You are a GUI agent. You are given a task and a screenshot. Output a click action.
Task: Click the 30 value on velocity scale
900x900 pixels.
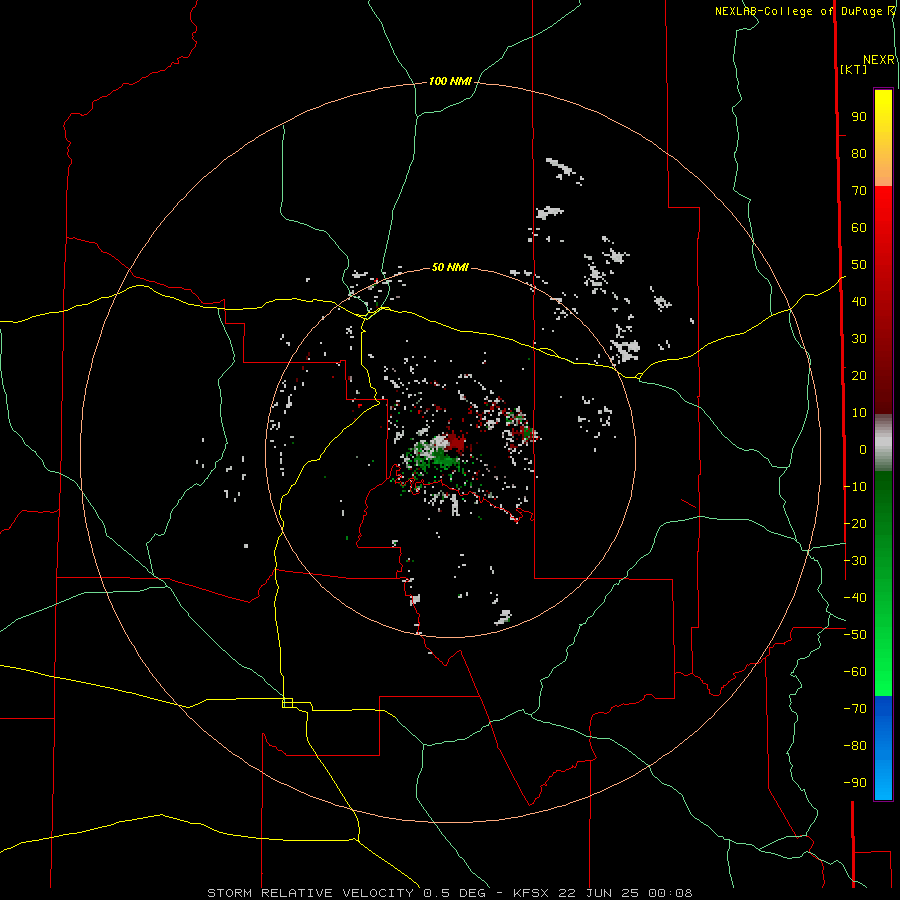click(x=859, y=339)
